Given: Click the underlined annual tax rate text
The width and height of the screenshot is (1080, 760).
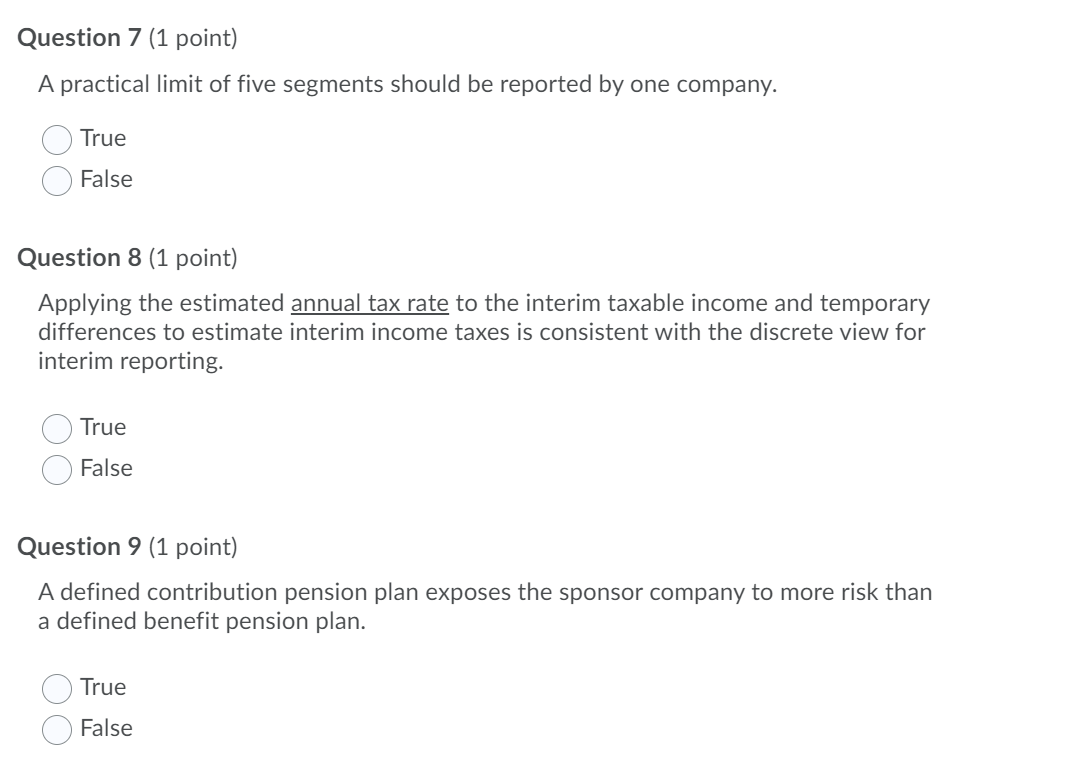Looking at the screenshot, I should tap(368, 303).
